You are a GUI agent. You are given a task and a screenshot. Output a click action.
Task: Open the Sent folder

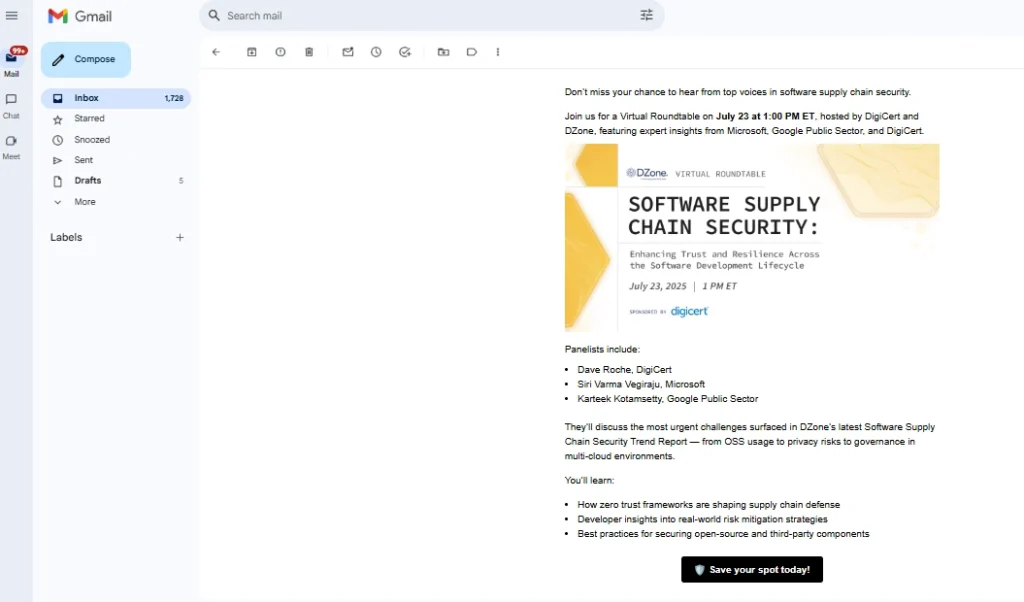click(x=116, y=160)
